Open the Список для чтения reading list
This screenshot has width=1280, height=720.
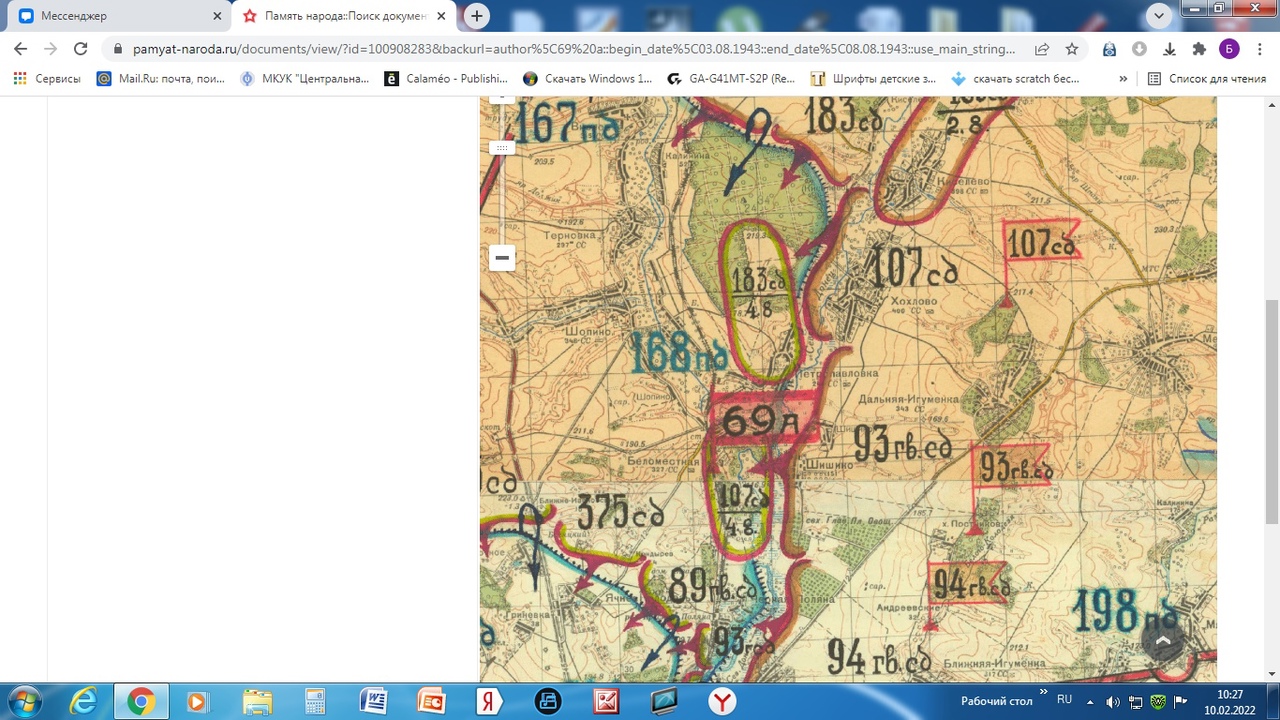point(1207,78)
